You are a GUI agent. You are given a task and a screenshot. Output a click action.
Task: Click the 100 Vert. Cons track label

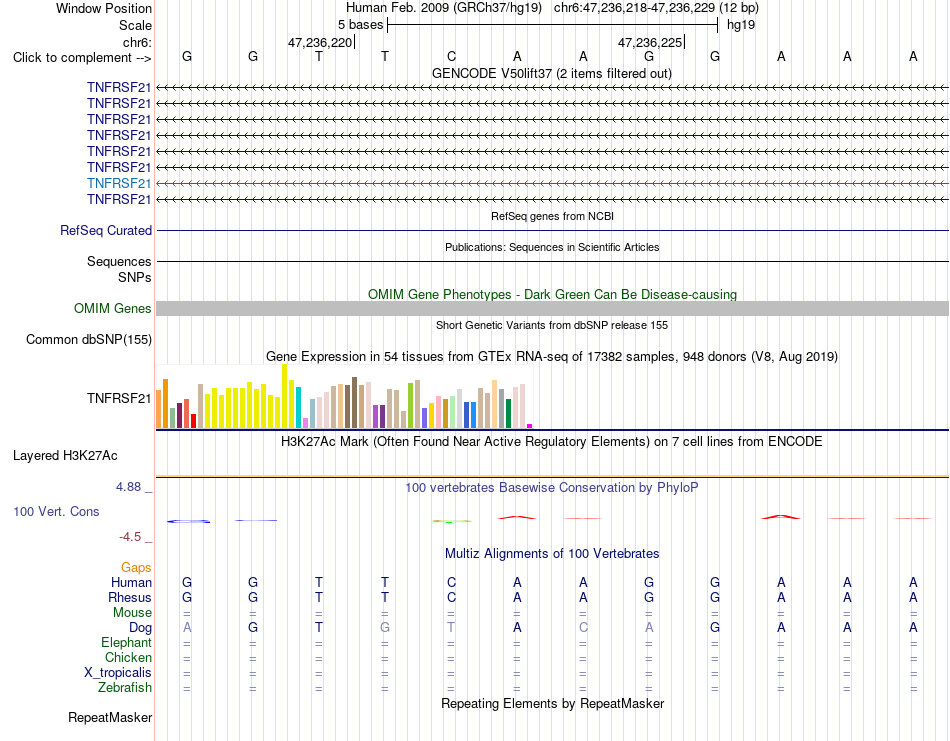56,511
